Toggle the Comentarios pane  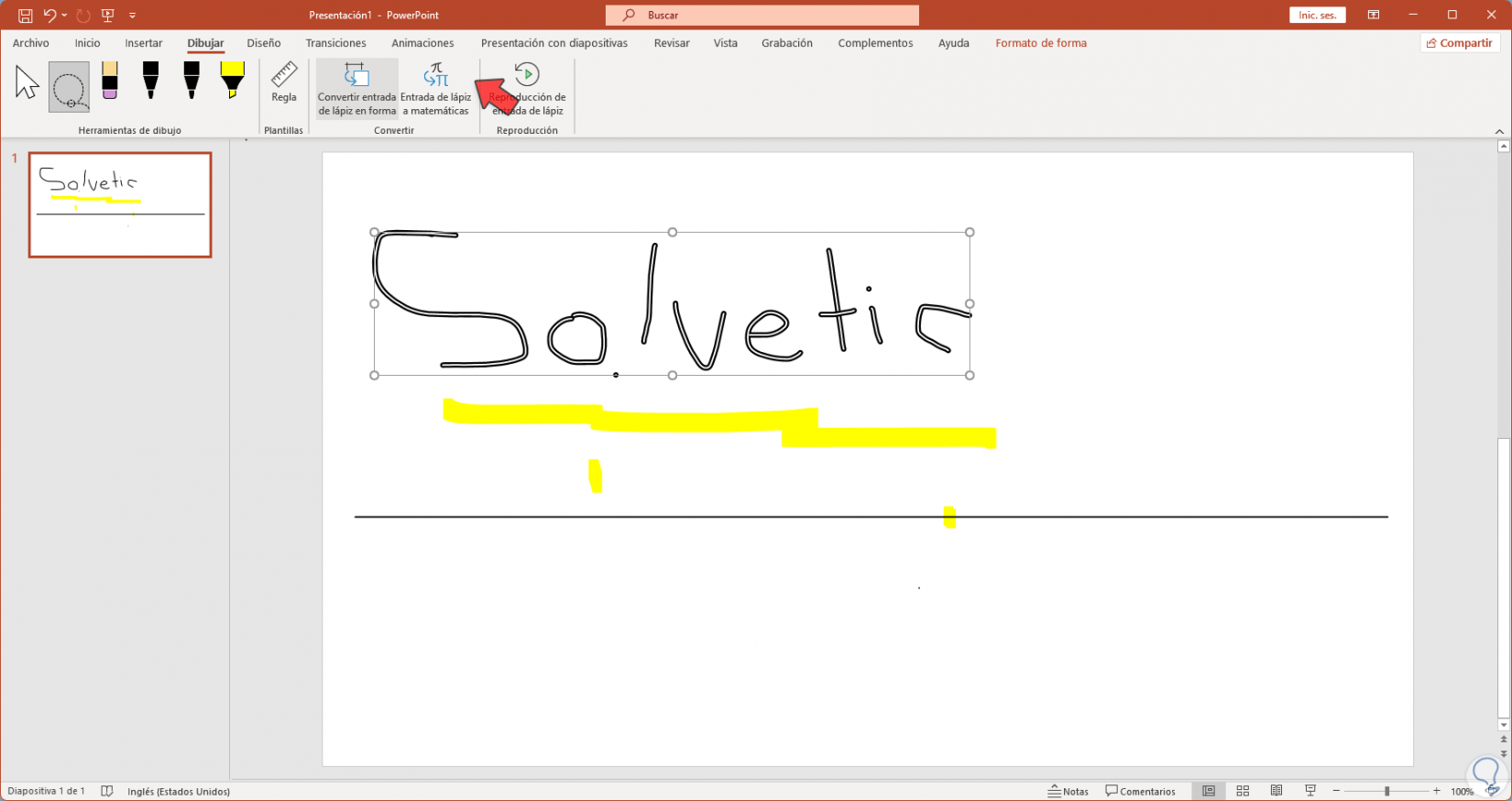pos(1141,791)
